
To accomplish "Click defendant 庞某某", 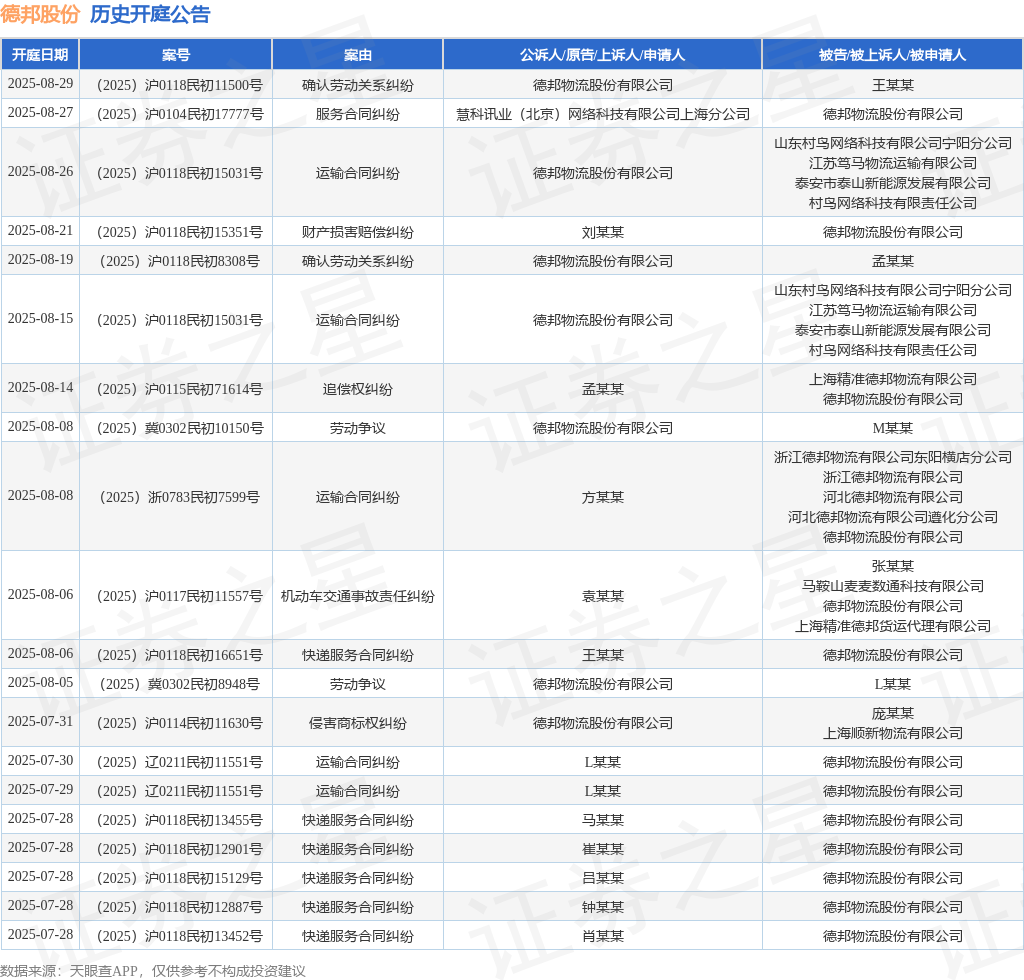I will [x=892, y=713].
